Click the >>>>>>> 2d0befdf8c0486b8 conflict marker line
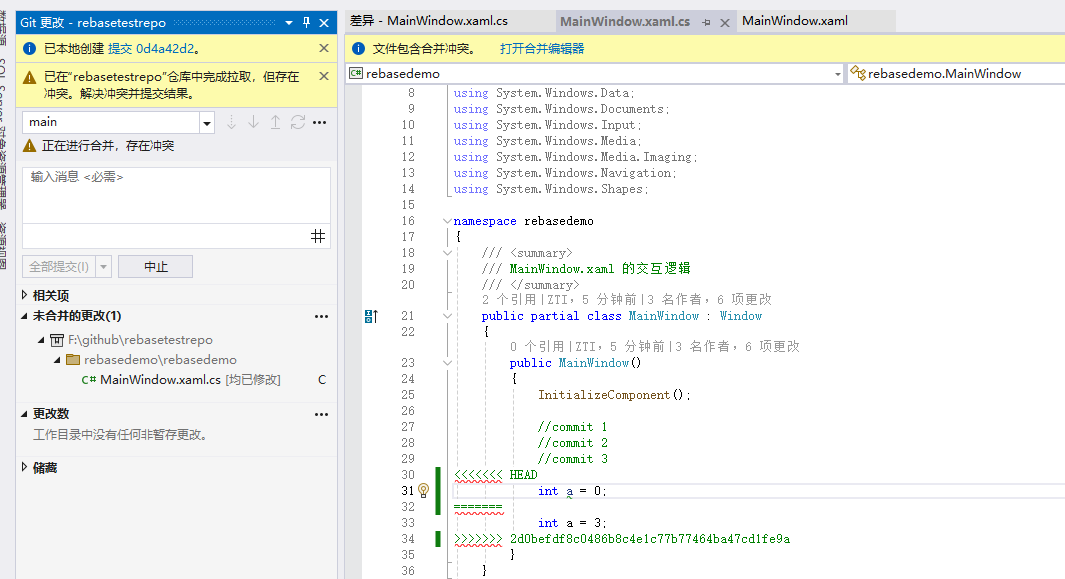 pyautogui.click(x=621, y=539)
